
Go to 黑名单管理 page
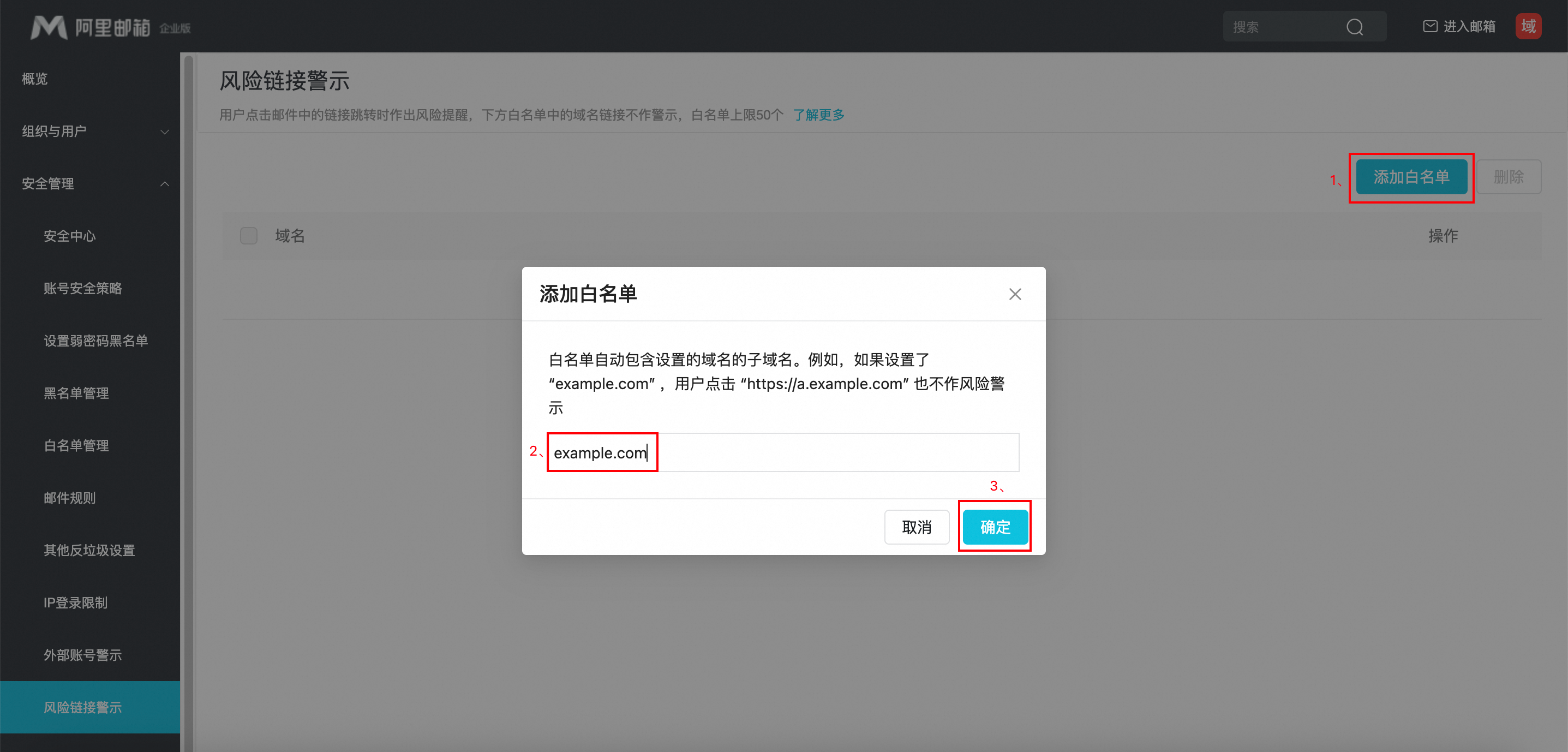click(76, 393)
